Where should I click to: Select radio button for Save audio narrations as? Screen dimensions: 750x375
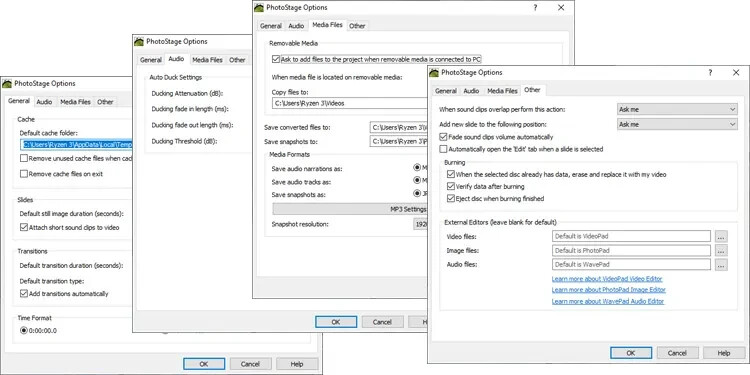click(x=417, y=168)
